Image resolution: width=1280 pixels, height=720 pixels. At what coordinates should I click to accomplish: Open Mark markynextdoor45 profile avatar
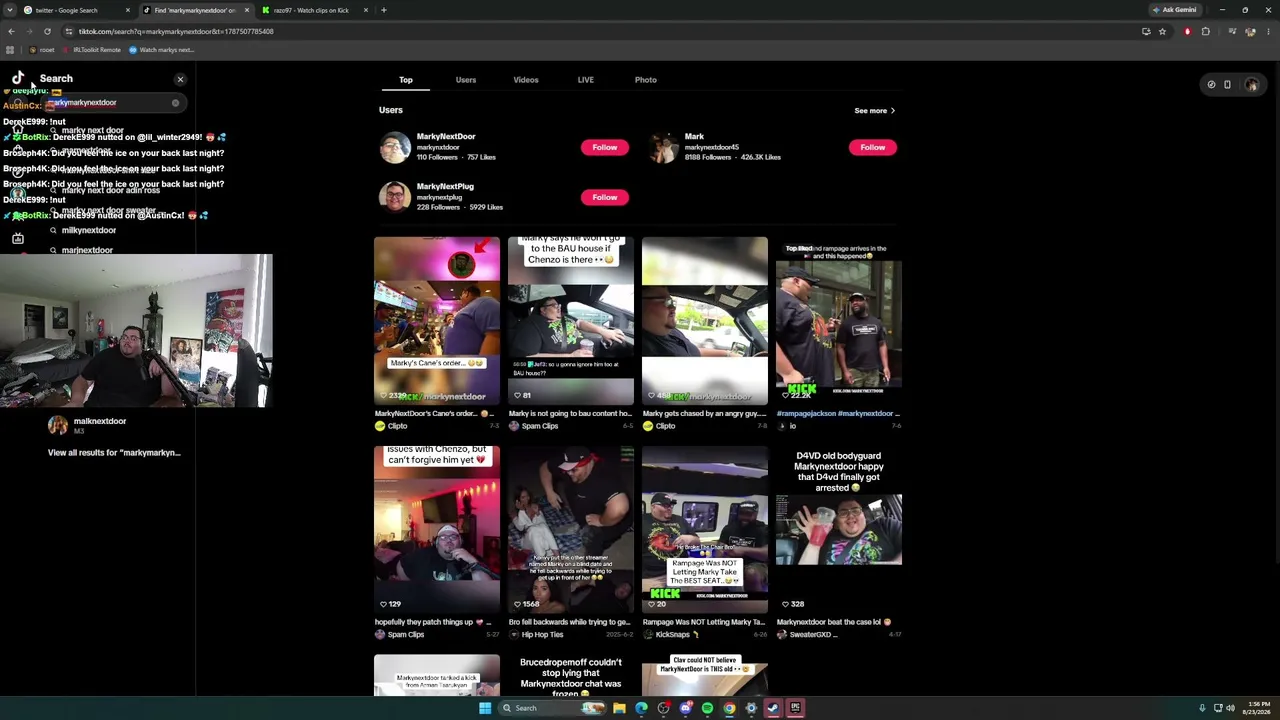(663, 147)
